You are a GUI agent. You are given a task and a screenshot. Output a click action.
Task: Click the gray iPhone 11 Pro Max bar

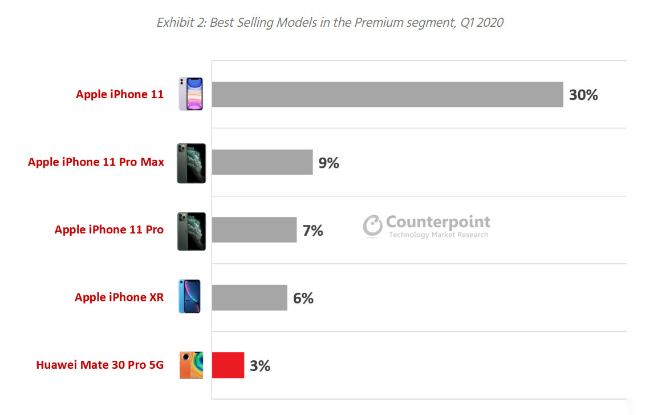click(x=262, y=162)
